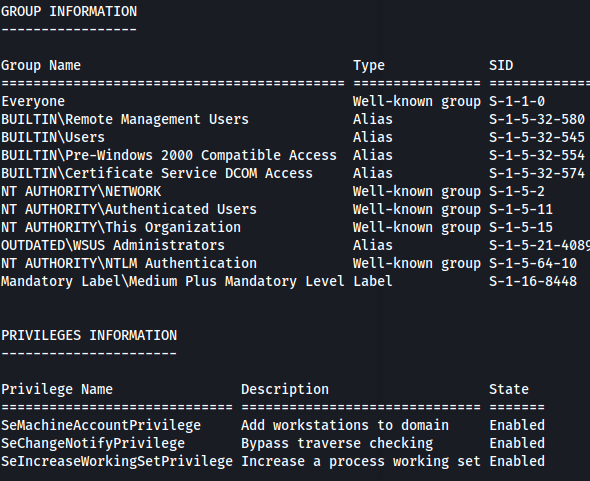Click the Group Name column header
Screen dimensions: 590x481
tap(41, 65)
